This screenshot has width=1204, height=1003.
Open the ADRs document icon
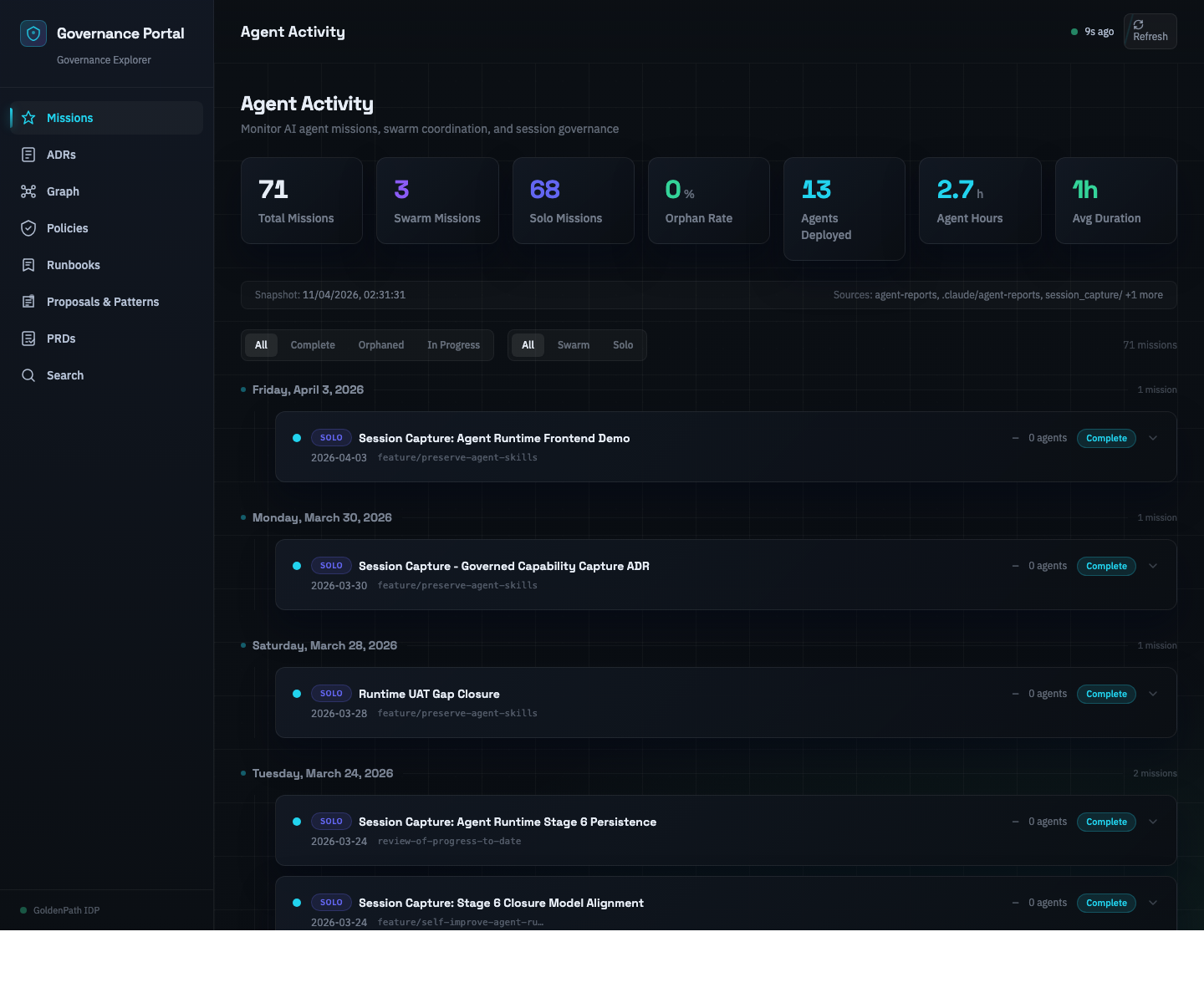point(28,155)
